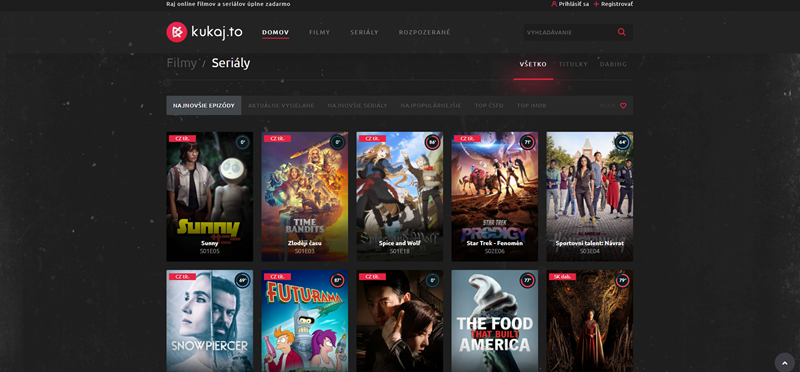This screenshot has height=372, width=800.
Task: Switch filter to Dabing
Action: point(613,64)
